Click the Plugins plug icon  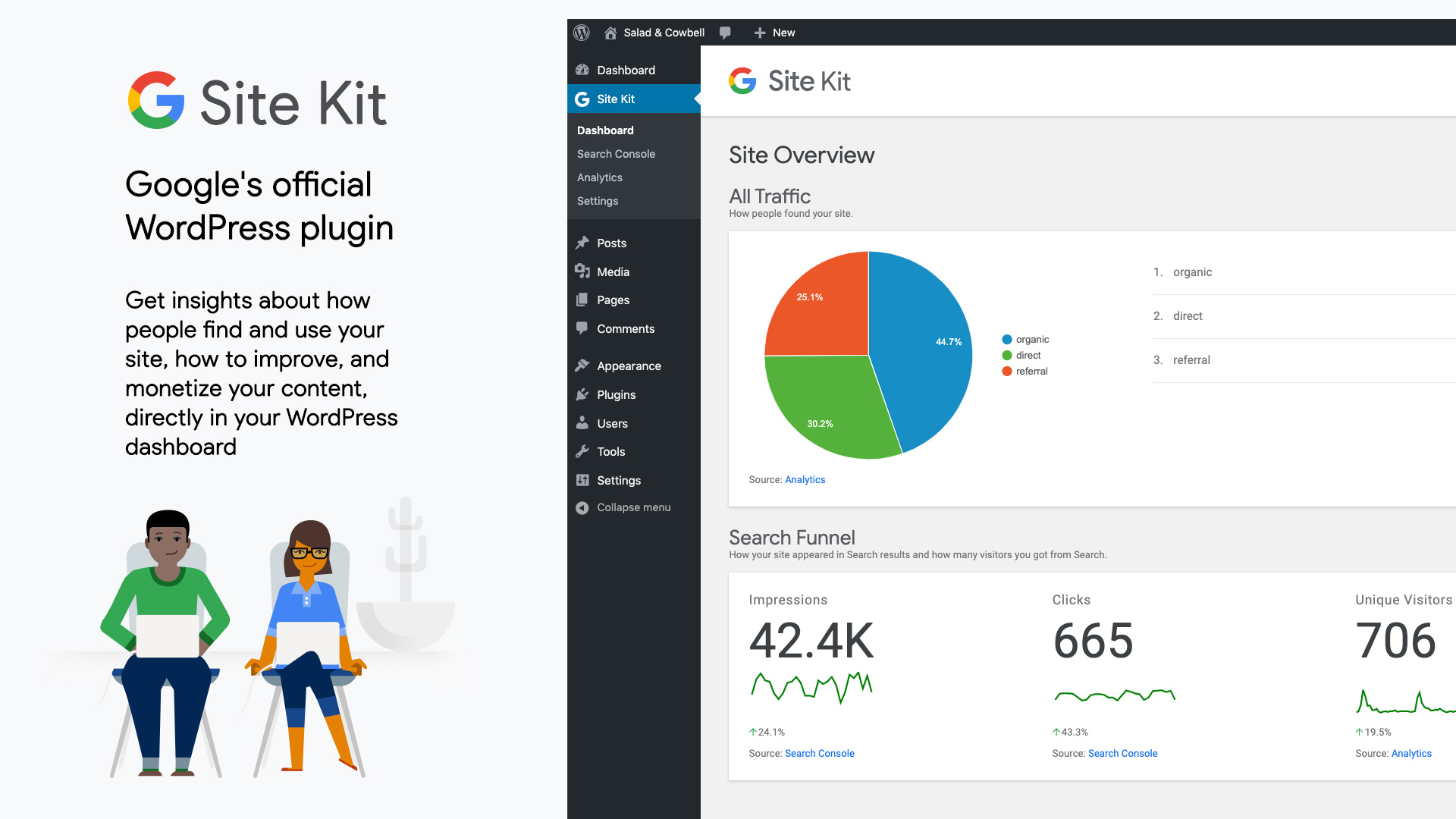pyautogui.click(x=582, y=394)
